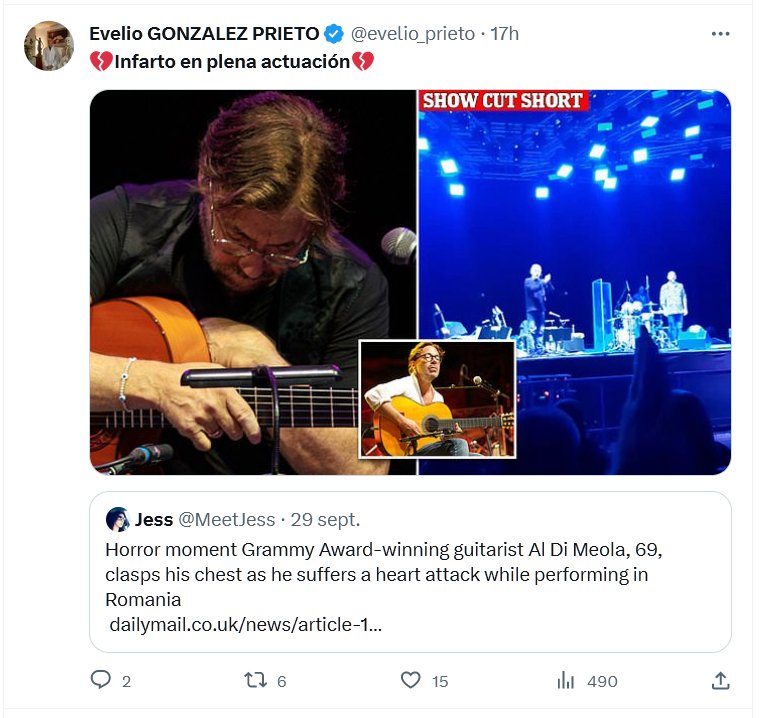770x718 pixels.
Task: Open the view analytics bar chart icon
Action: 566,680
